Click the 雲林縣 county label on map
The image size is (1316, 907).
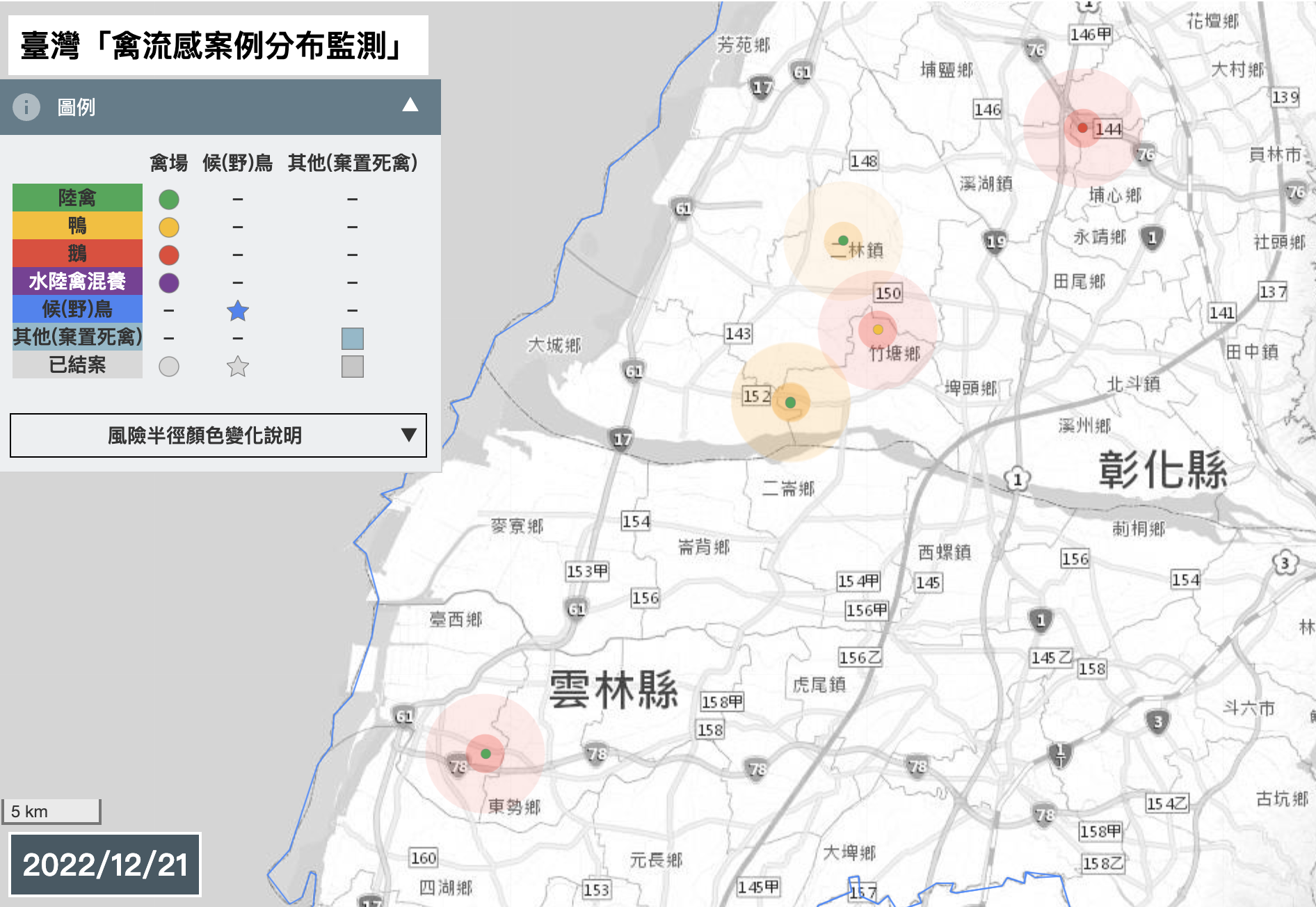tap(613, 690)
